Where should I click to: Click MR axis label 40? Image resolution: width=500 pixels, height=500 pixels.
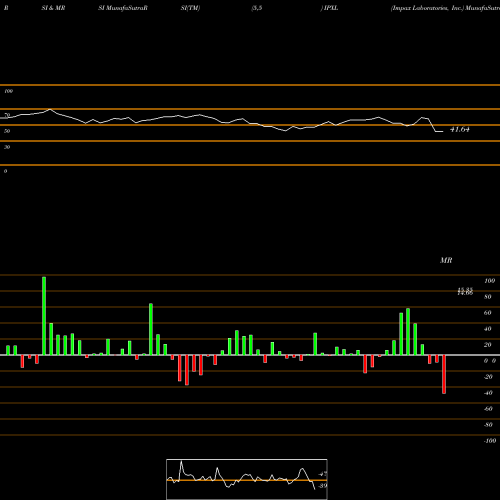pos(488,329)
